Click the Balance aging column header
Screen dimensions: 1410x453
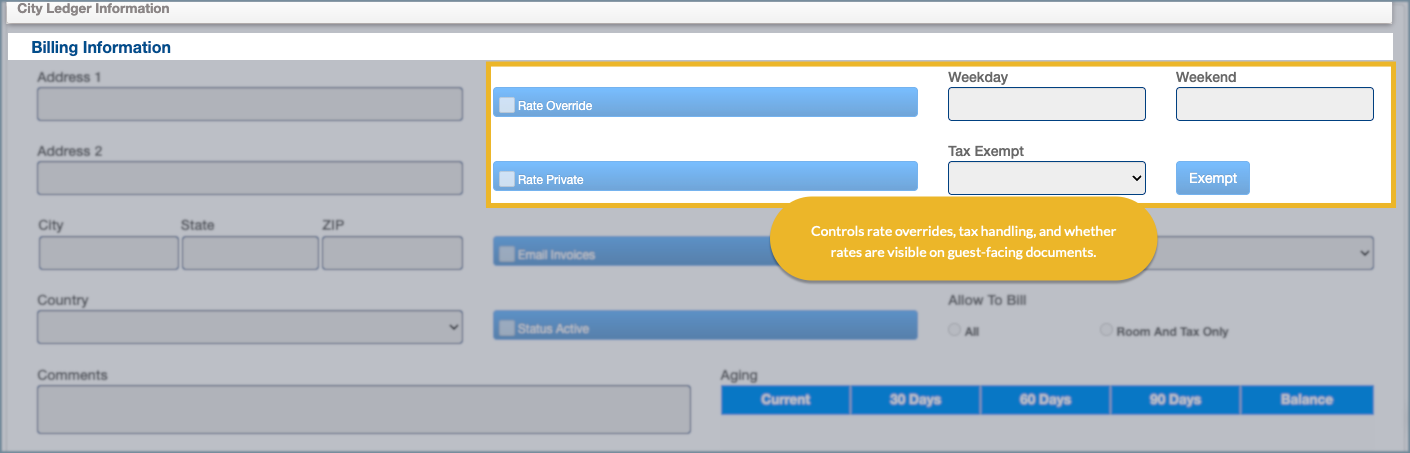click(1306, 400)
